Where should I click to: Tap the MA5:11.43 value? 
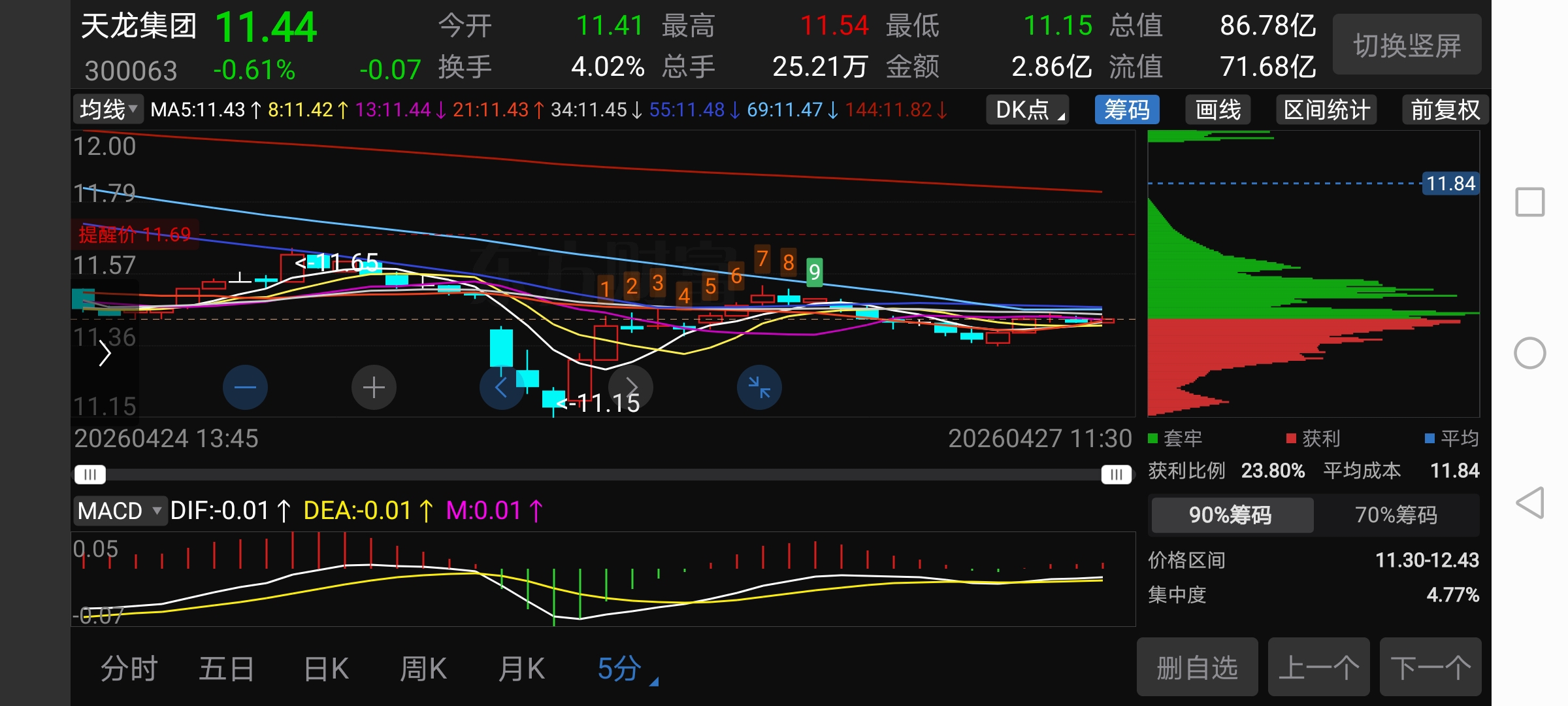click(205, 109)
